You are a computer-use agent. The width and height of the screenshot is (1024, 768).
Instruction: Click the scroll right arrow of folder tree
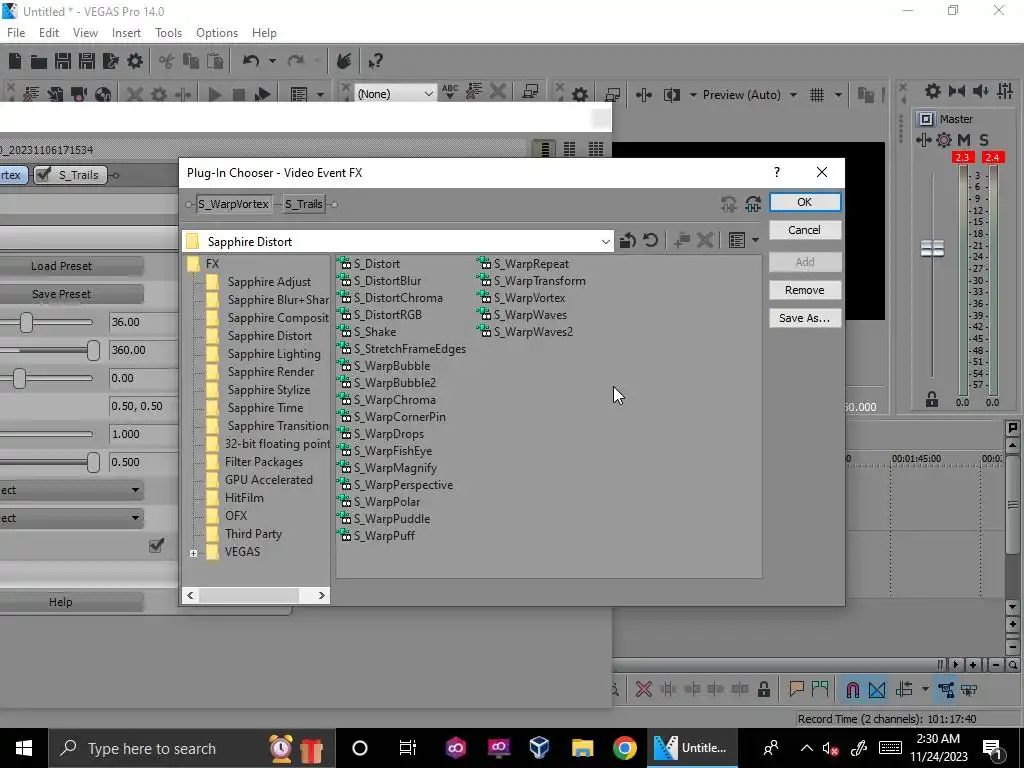click(321, 596)
